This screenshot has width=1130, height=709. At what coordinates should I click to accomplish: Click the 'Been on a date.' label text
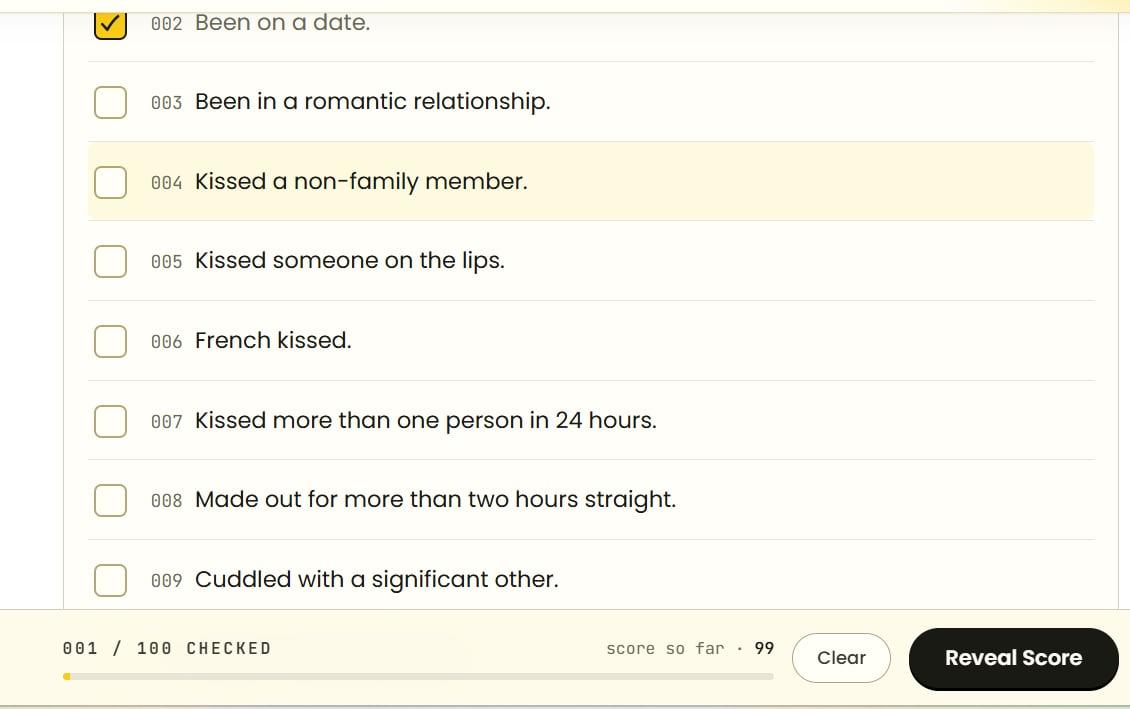point(282,23)
